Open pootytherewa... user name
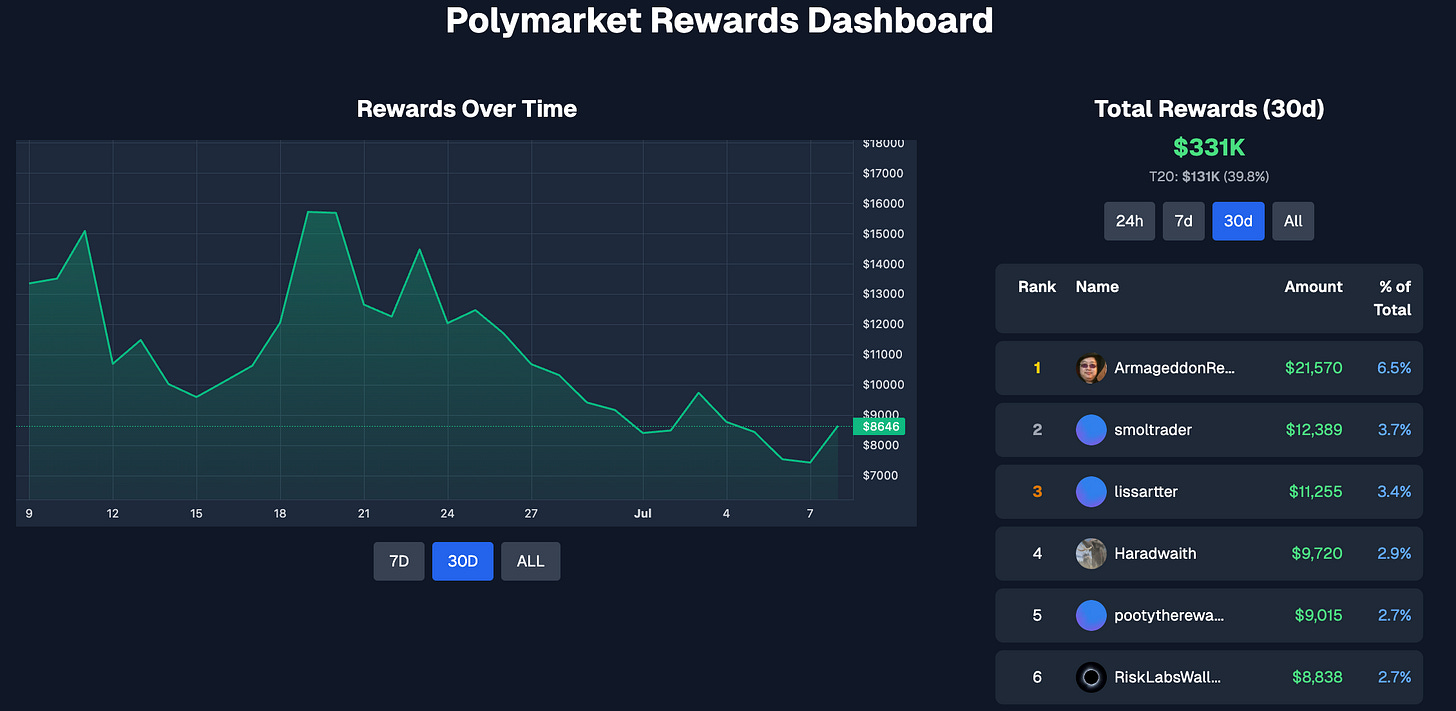 coord(1169,616)
